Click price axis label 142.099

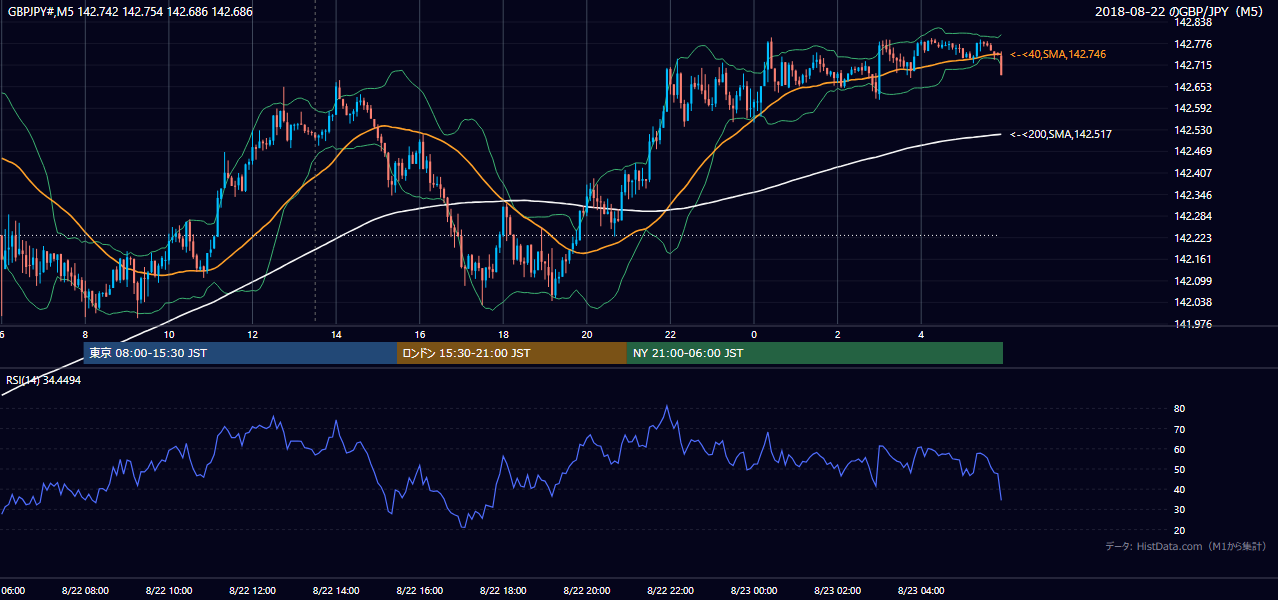click(x=1193, y=281)
